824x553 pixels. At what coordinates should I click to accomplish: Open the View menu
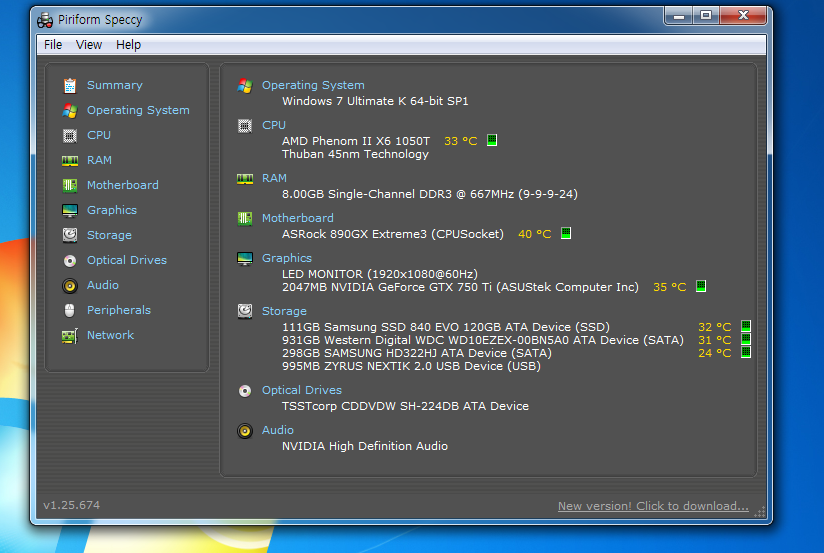89,45
